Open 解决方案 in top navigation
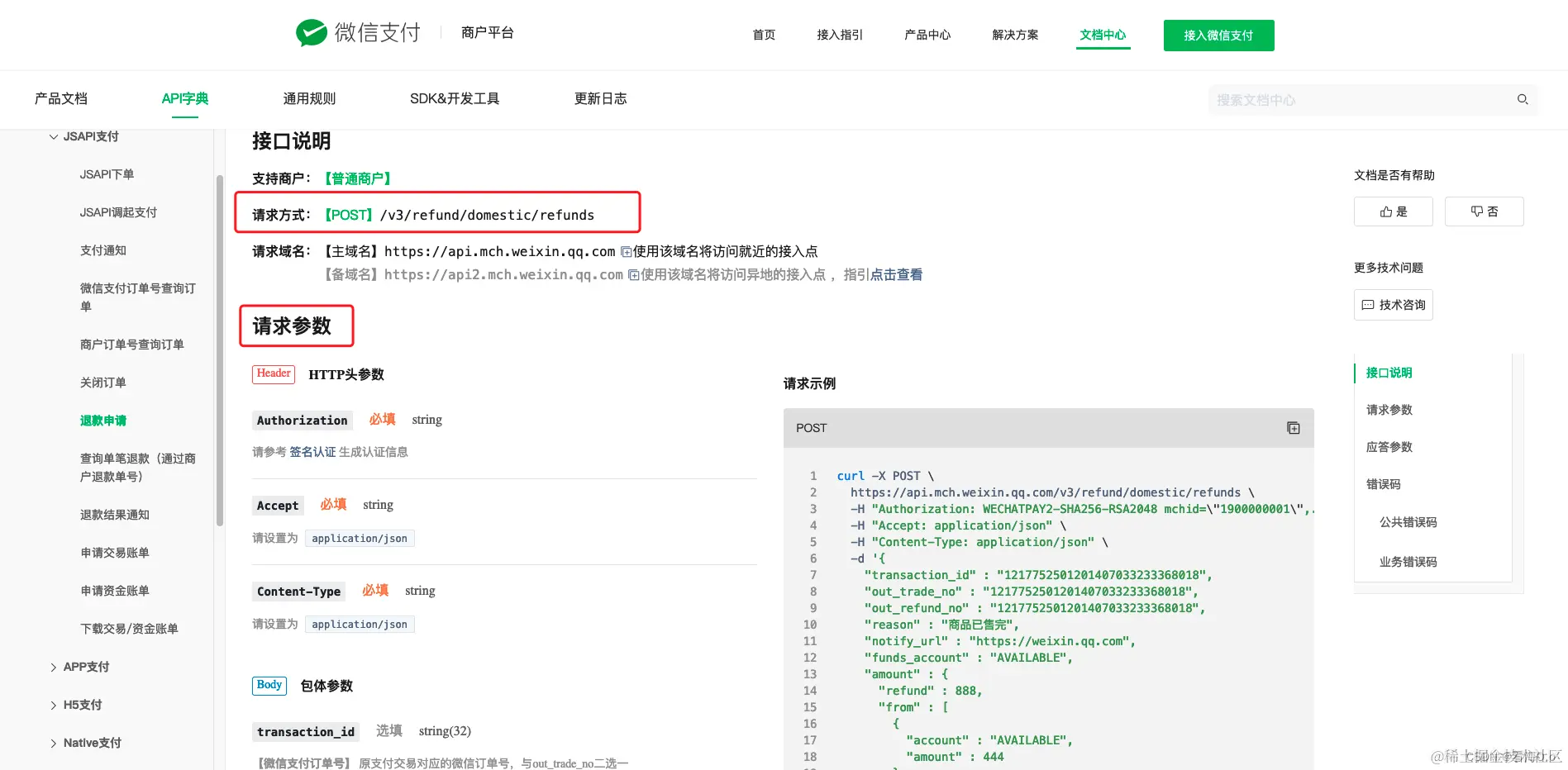Image resolution: width=1568 pixels, height=770 pixels. click(x=1015, y=35)
